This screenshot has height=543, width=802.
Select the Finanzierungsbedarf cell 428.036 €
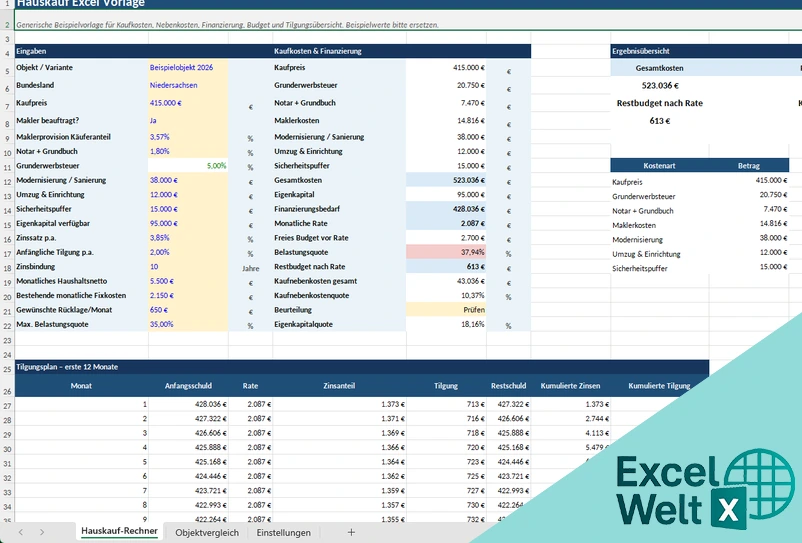pos(446,209)
